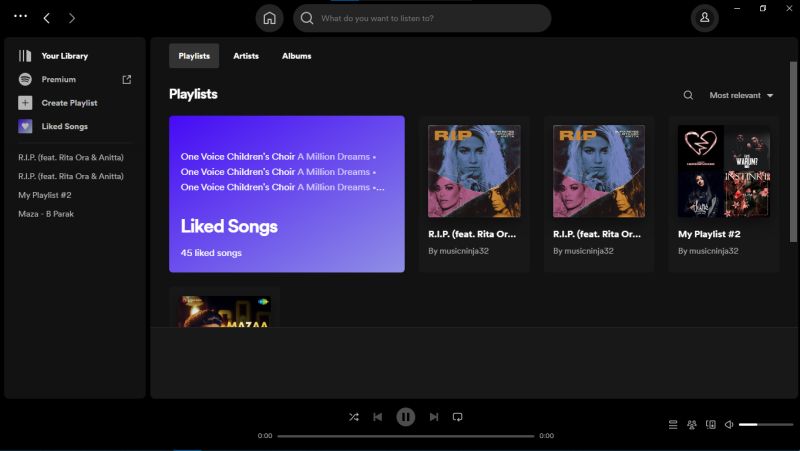Open first R.I.P. (feat. Rita Ora & Anitta) sidebar entry

pyautogui.click(x=71, y=158)
